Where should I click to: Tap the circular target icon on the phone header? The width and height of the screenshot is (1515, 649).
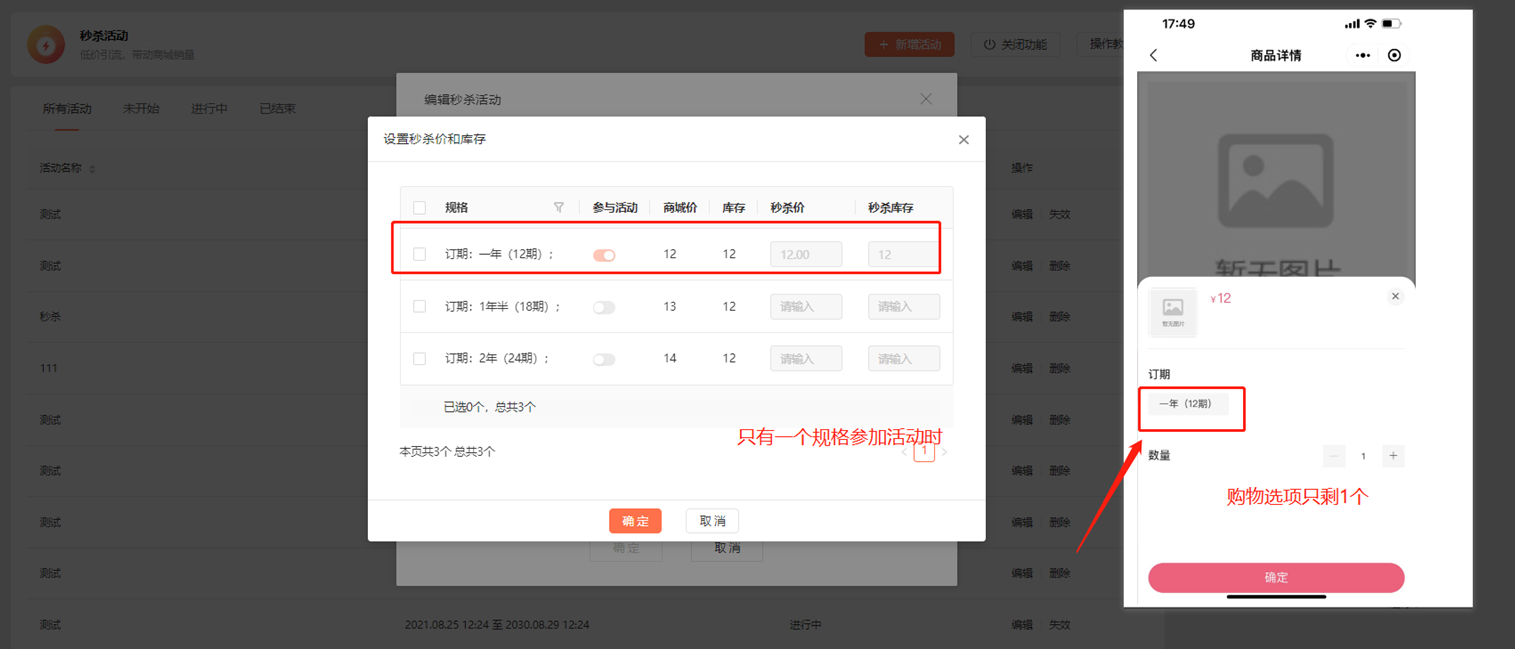tap(1394, 56)
